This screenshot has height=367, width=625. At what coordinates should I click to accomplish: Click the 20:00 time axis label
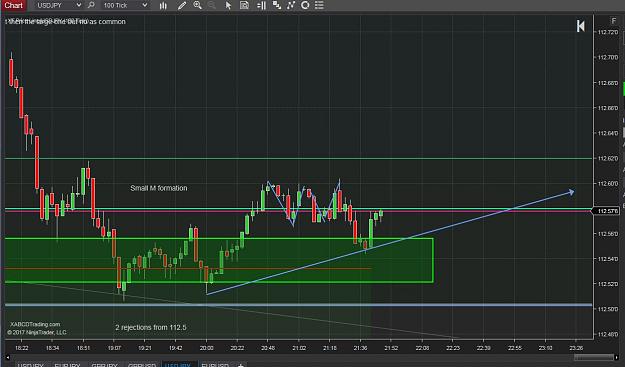coord(206,348)
